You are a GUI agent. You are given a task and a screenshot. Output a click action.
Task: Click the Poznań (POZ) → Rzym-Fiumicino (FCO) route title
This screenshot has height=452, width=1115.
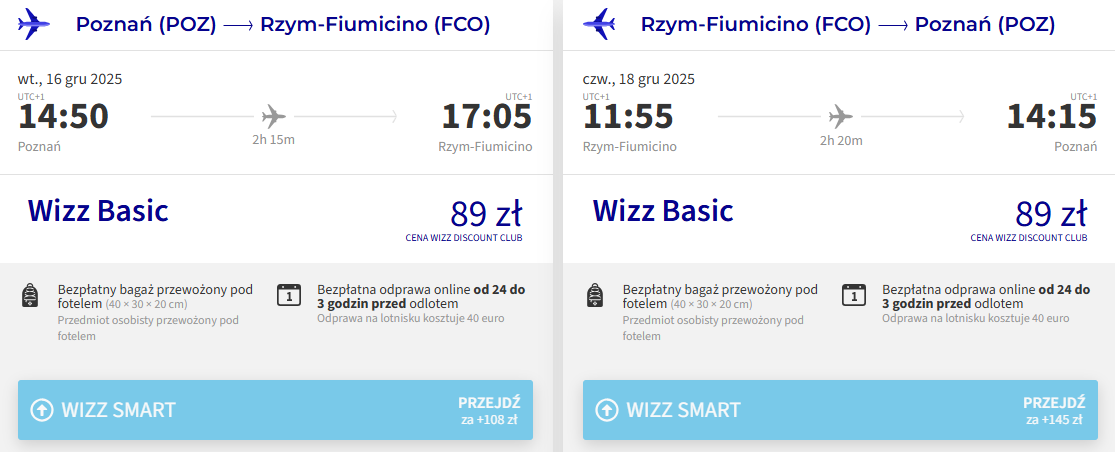[x=283, y=24]
